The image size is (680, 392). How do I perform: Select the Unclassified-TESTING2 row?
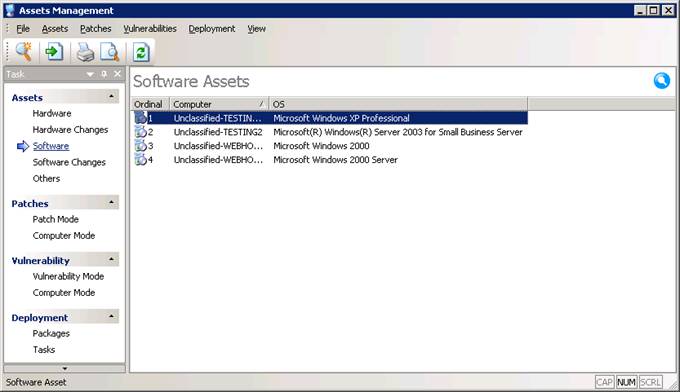330,132
